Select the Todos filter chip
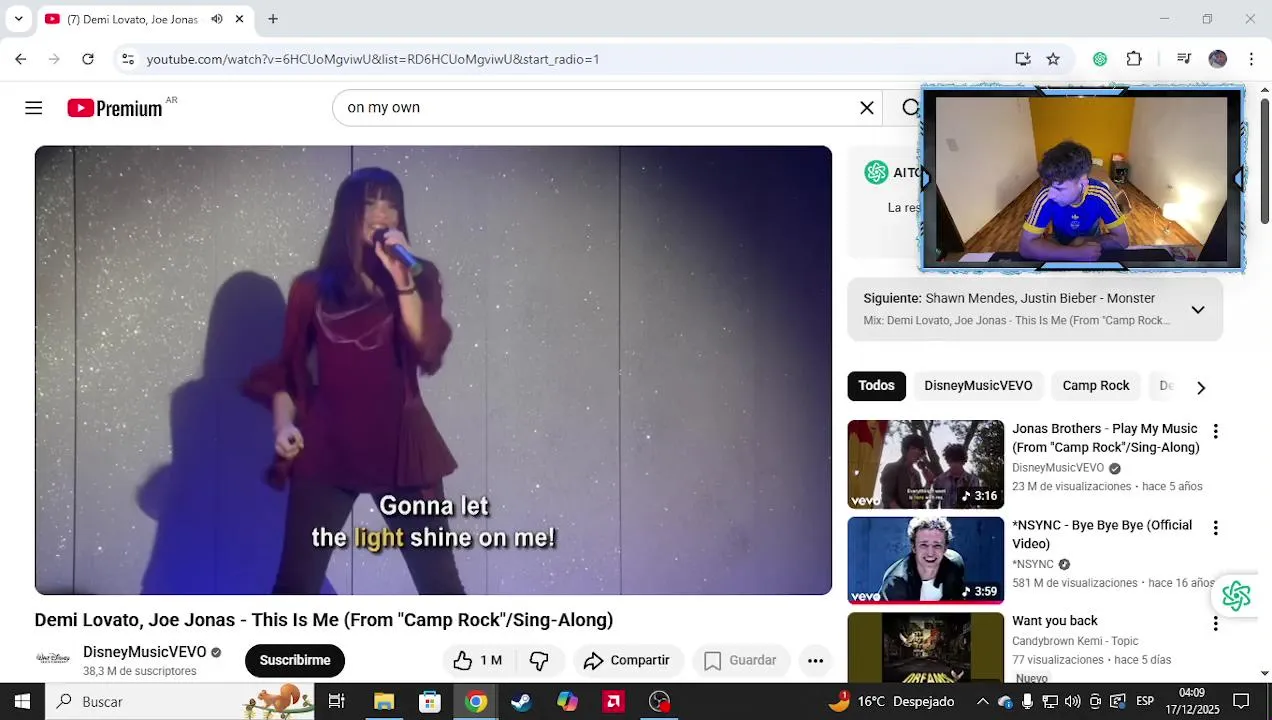This screenshot has width=1272, height=720. [876, 386]
